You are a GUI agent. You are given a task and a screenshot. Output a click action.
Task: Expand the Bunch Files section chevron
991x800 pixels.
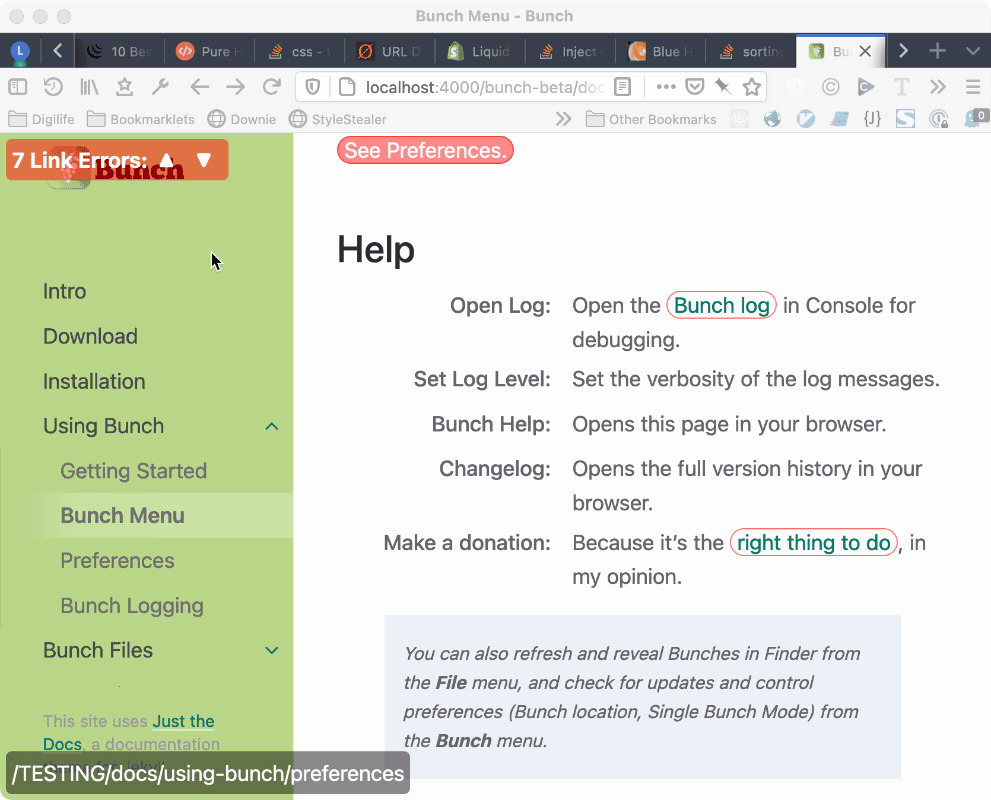pos(271,651)
